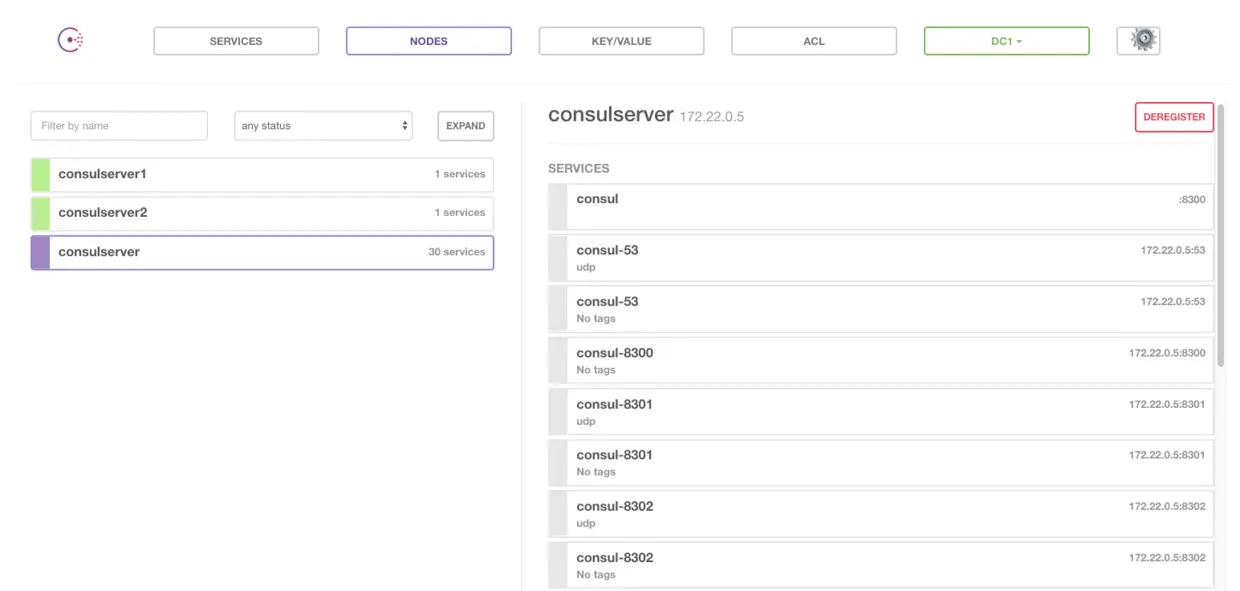Switch to the ACL tab
This screenshot has height=591, width=1240.
[x=813, y=40]
